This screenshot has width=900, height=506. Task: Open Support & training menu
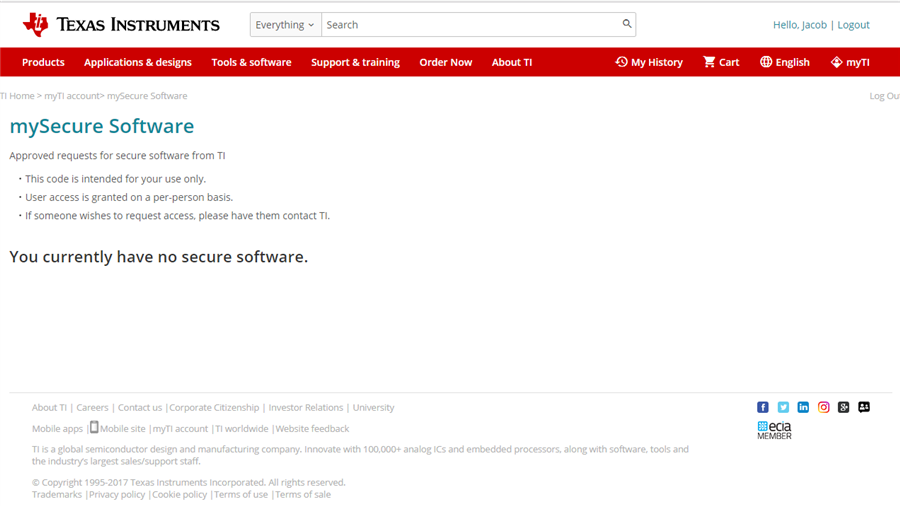coord(355,62)
